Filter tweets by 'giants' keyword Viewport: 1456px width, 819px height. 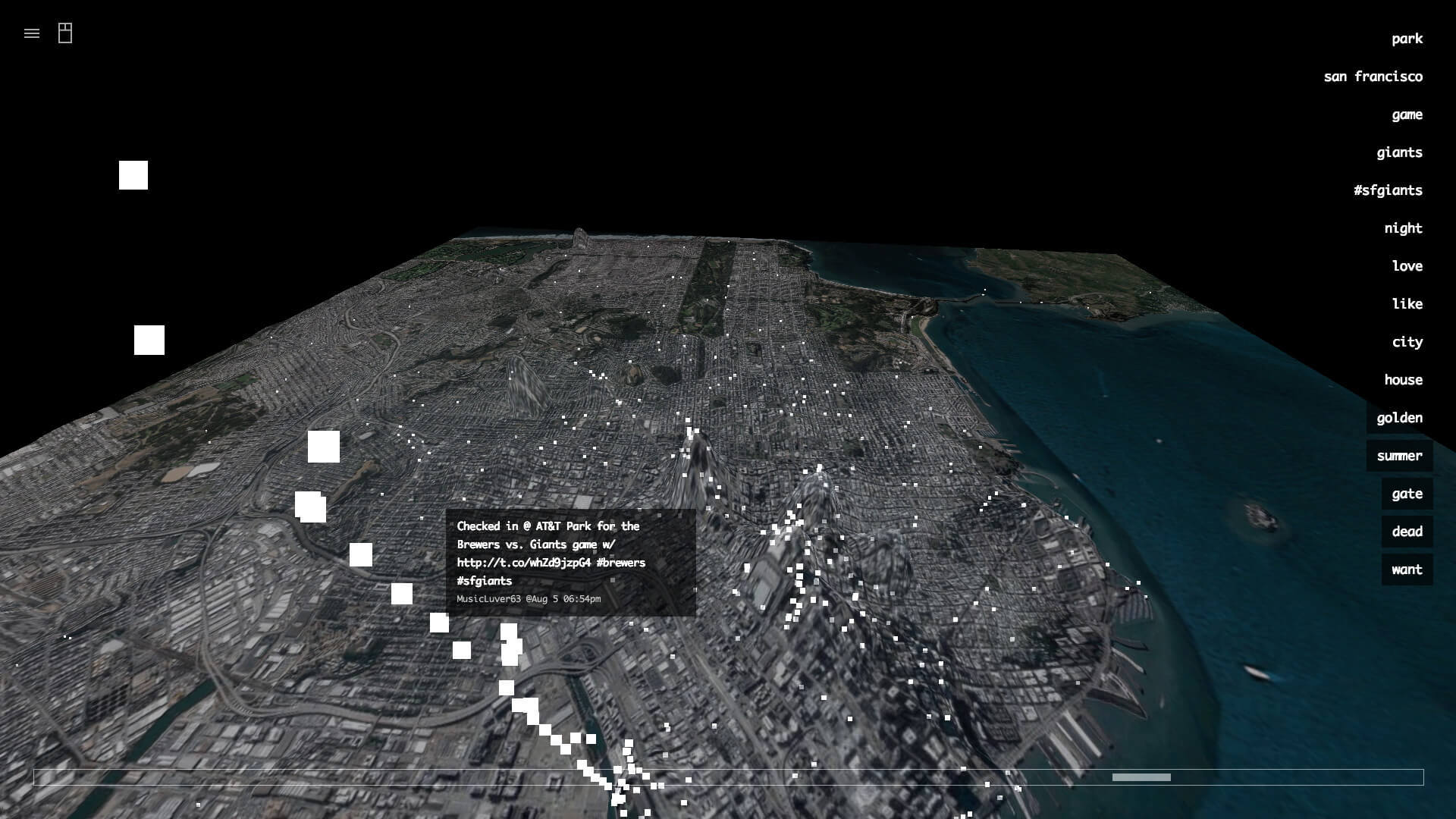pyautogui.click(x=1399, y=152)
